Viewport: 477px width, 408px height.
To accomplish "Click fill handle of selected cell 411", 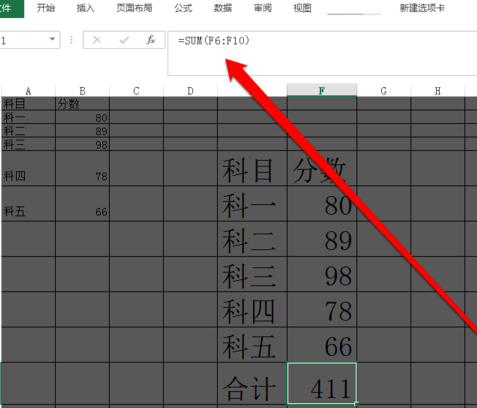I will tap(357, 404).
